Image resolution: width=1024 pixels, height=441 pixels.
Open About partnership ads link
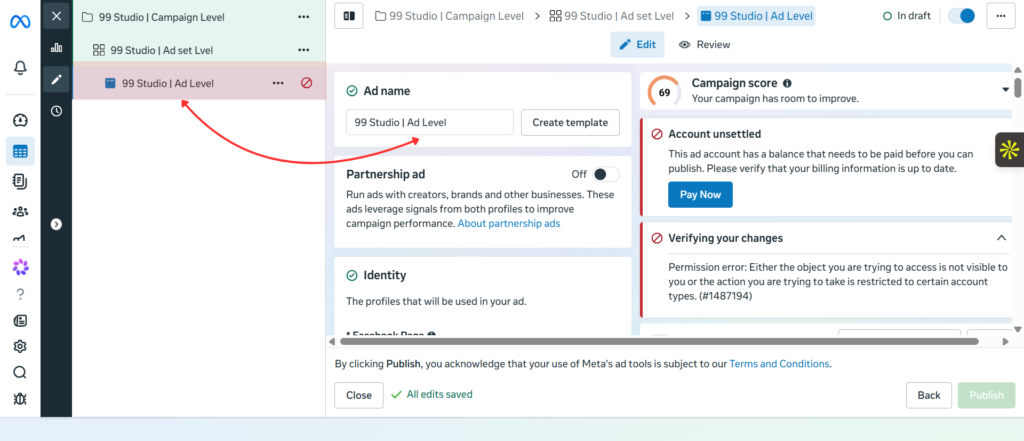[509, 223]
